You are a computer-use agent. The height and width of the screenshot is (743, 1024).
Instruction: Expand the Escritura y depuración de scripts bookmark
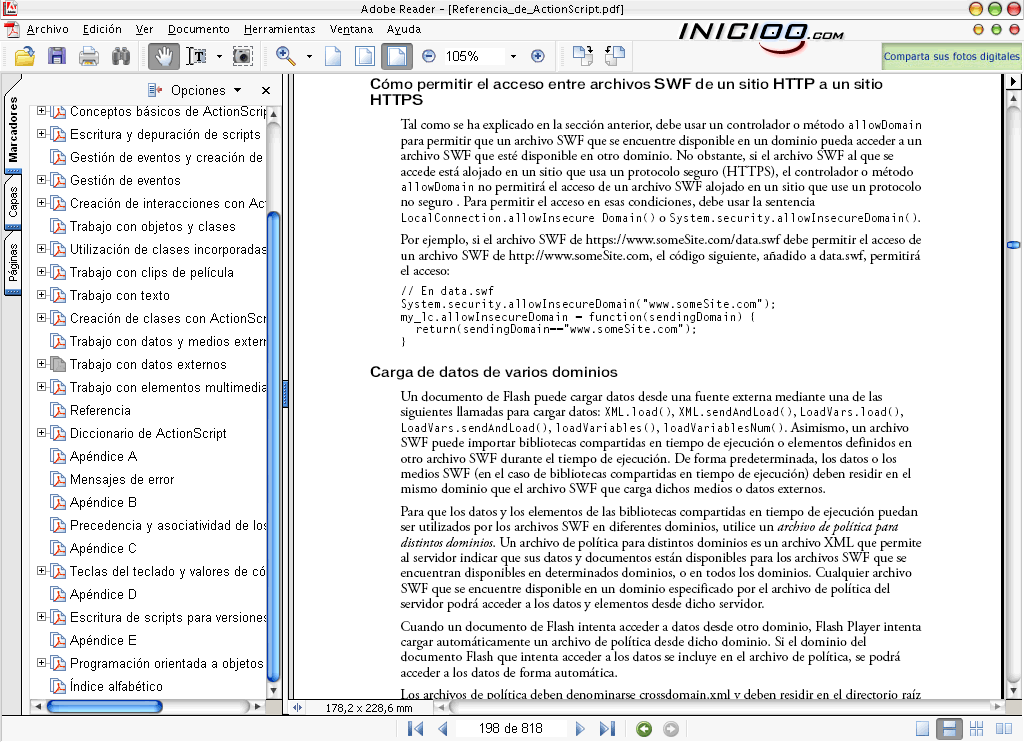pos(41,134)
